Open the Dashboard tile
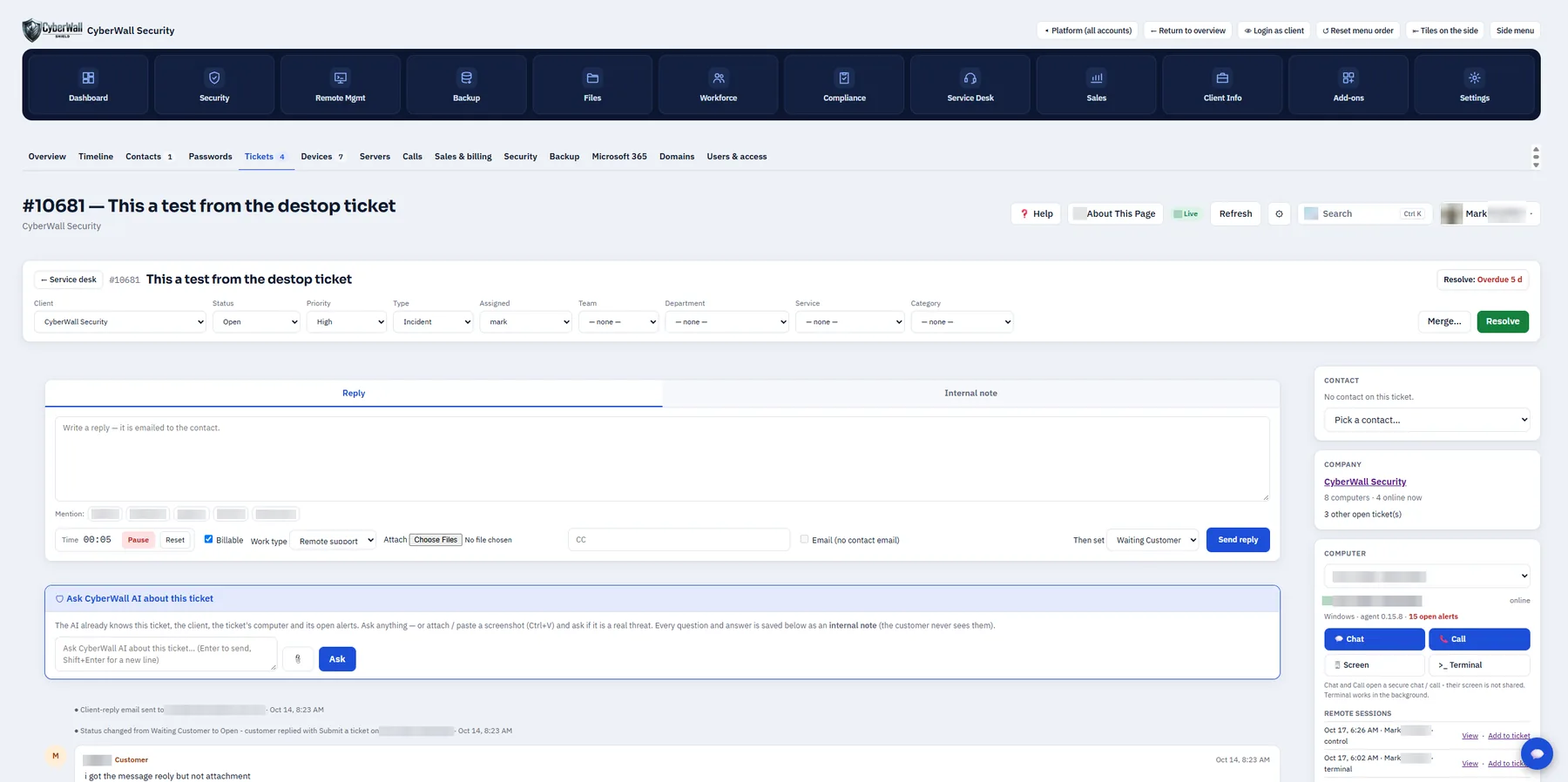 (89, 84)
